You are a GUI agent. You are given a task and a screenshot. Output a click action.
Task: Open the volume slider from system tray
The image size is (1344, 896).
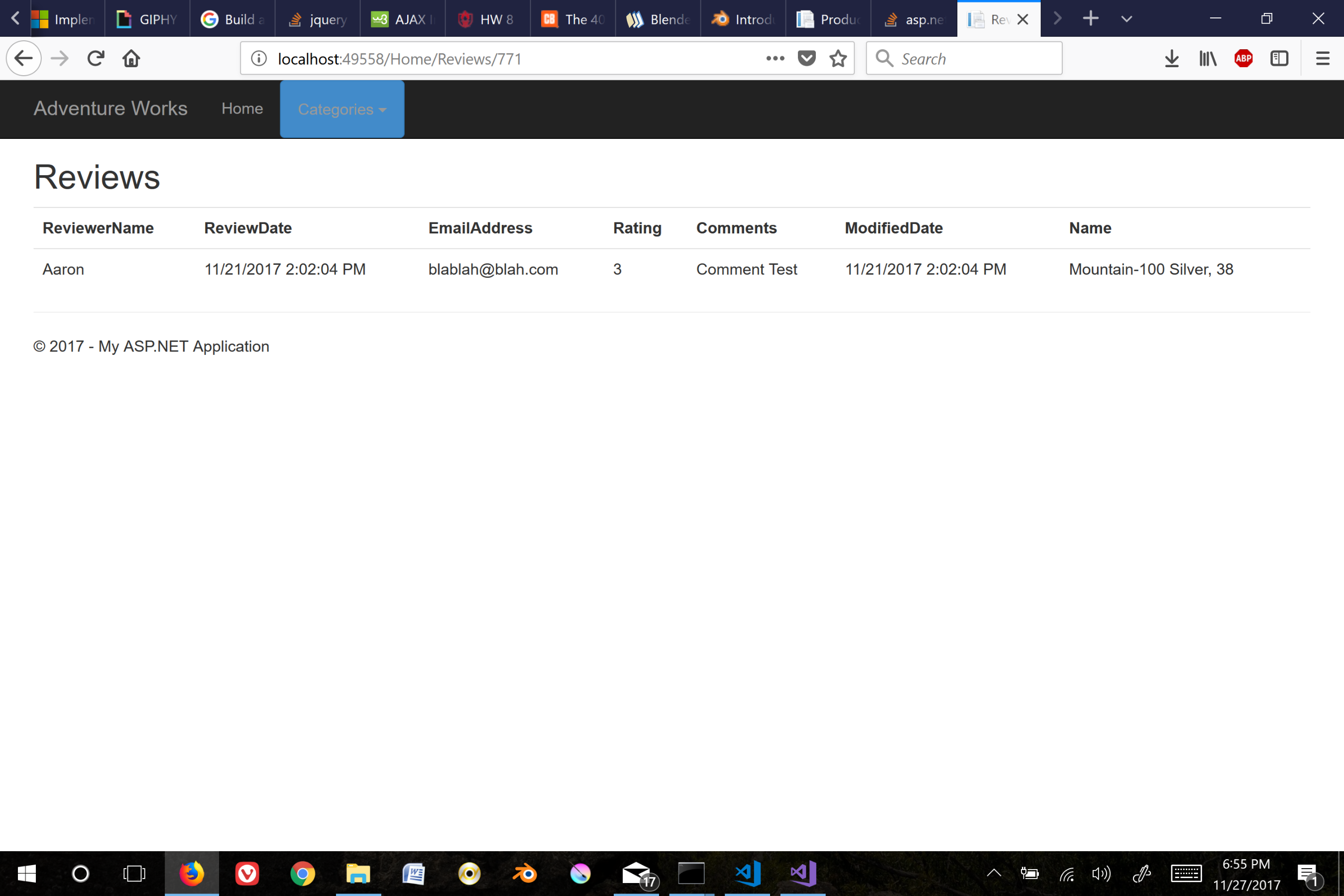1100,873
